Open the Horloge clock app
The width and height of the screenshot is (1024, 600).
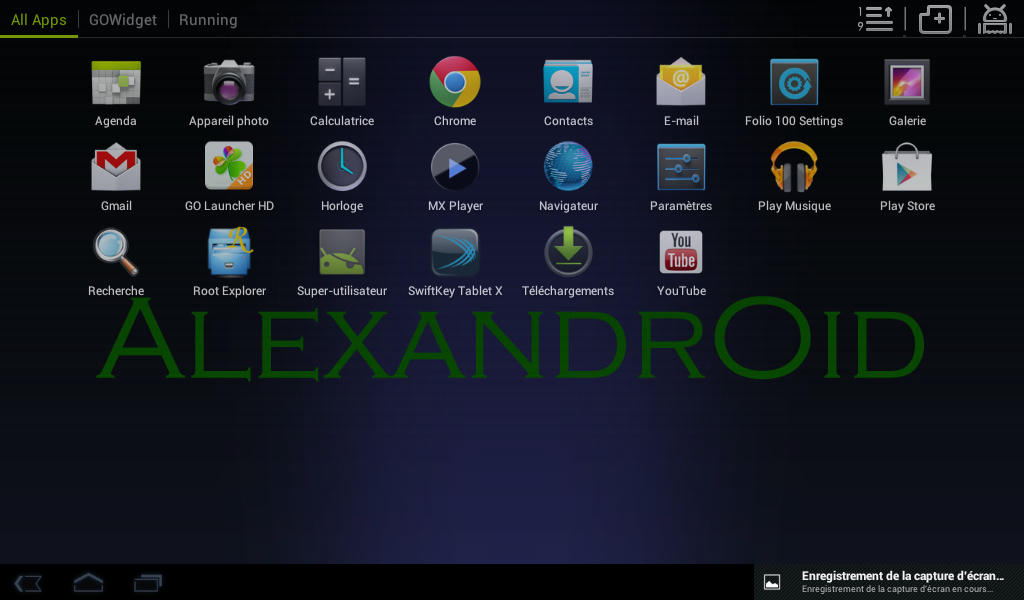click(x=342, y=176)
